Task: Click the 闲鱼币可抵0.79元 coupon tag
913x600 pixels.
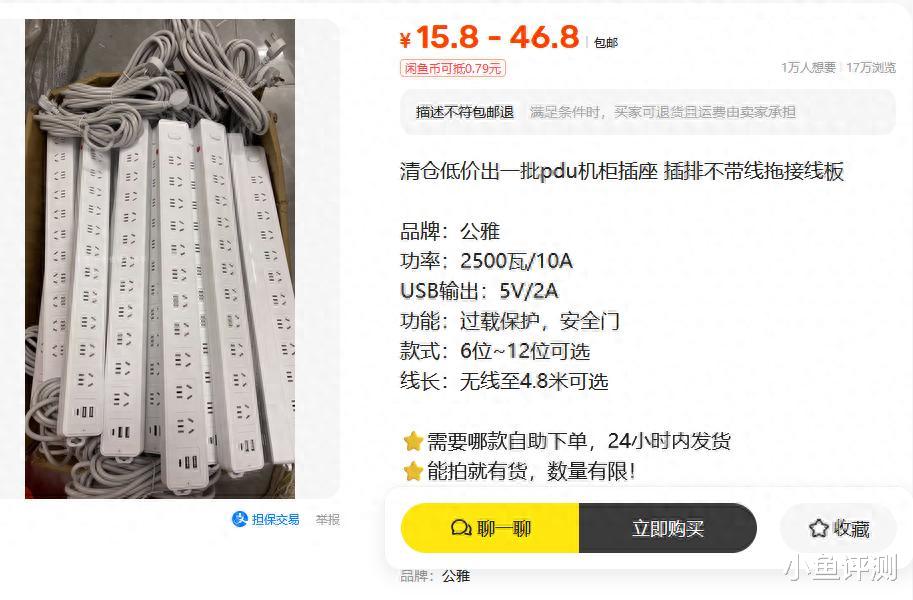Action: coord(452,68)
